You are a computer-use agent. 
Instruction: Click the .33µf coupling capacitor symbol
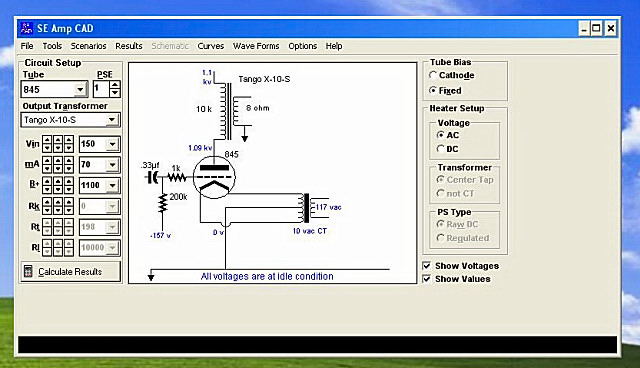tap(152, 177)
